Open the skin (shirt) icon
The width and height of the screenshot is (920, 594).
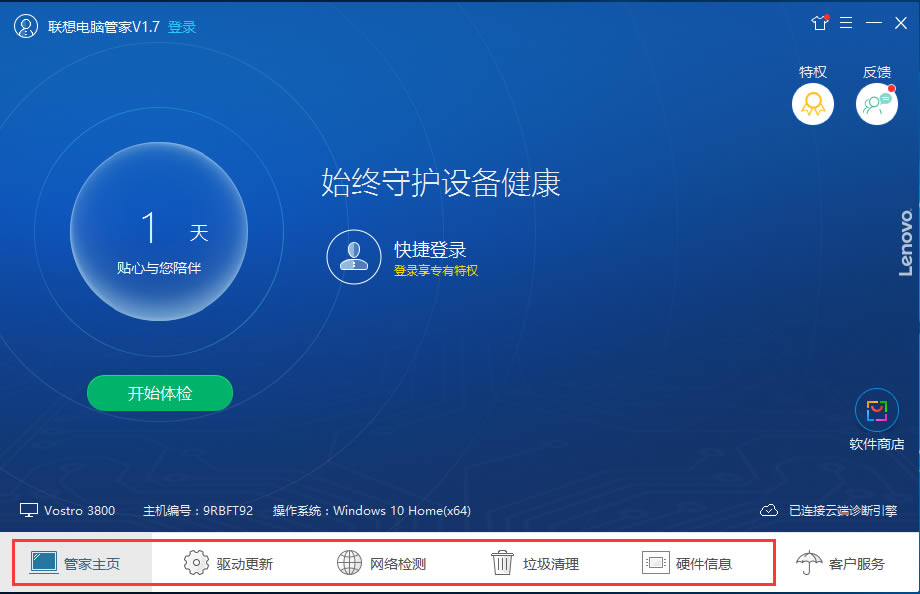(x=820, y=22)
